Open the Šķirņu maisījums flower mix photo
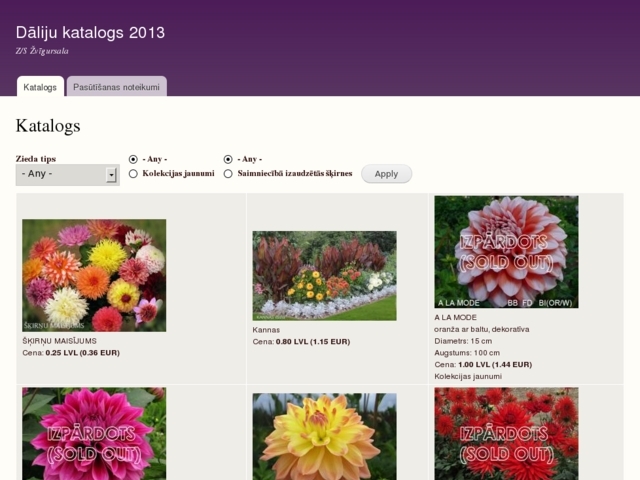The height and width of the screenshot is (480, 640). pyautogui.click(x=94, y=275)
